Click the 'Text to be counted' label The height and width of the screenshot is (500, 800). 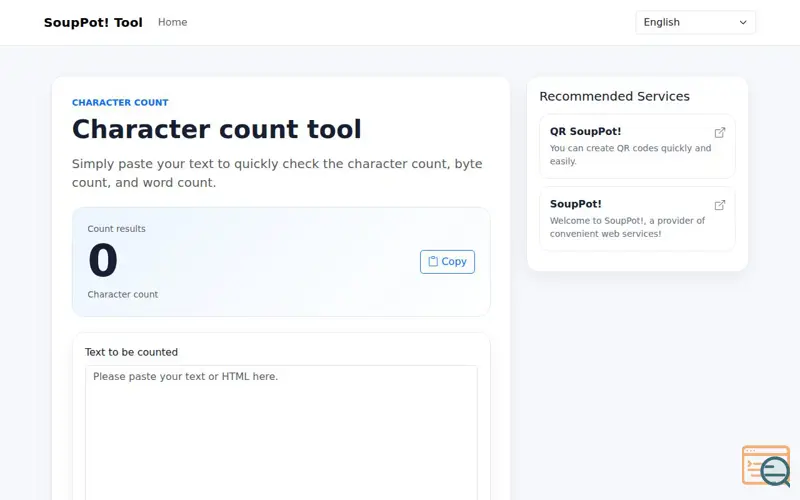click(131, 352)
